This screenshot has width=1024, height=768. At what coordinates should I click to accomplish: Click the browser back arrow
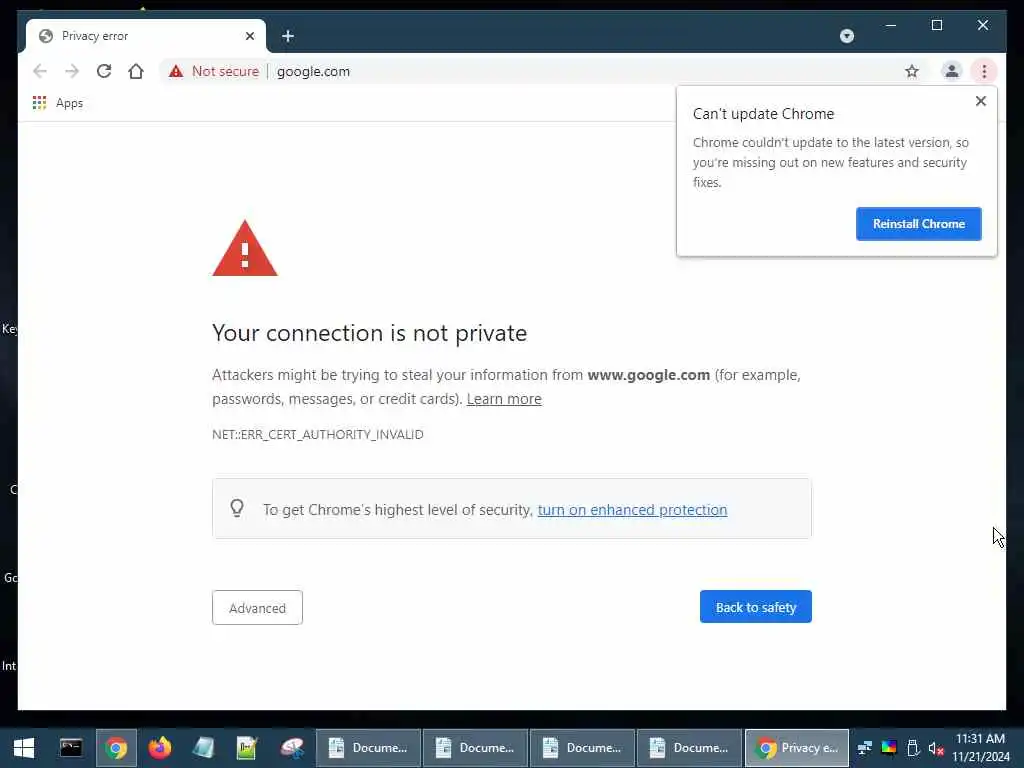(40, 71)
